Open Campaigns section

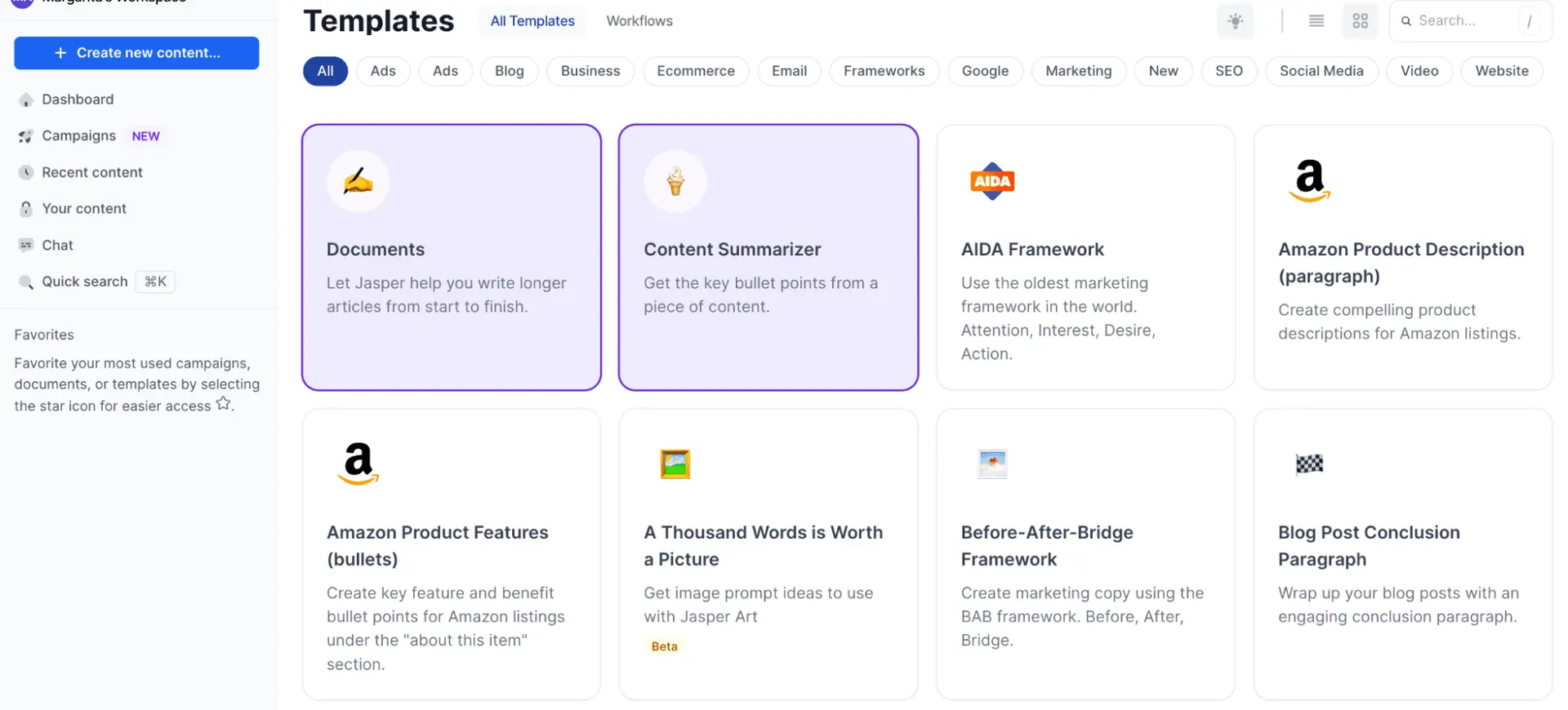(x=79, y=136)
